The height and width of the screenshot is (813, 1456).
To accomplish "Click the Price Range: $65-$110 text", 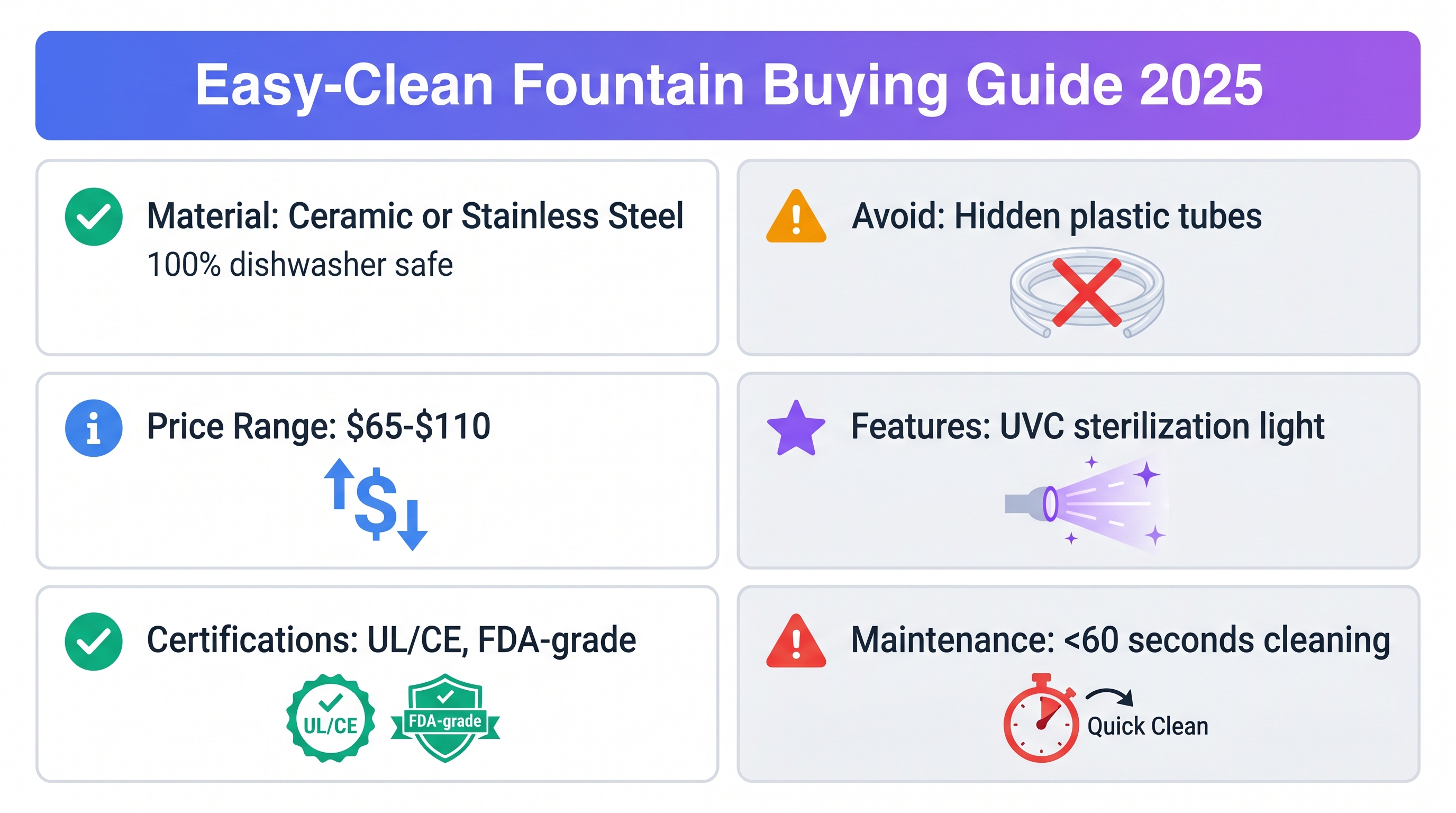I will (318, 426).
